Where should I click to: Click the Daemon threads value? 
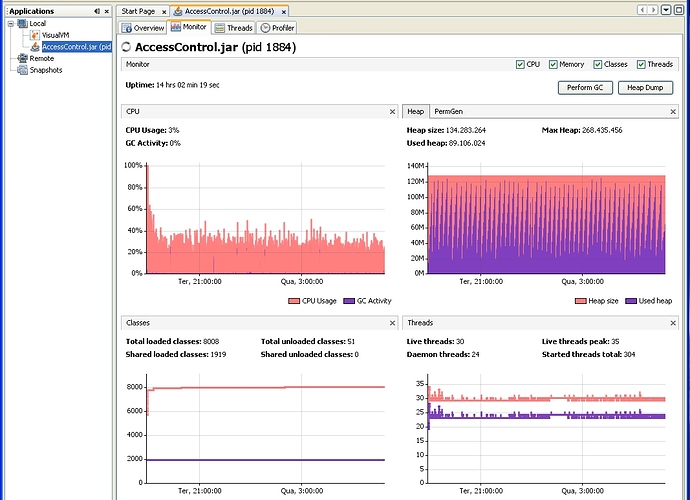[475, 355]
